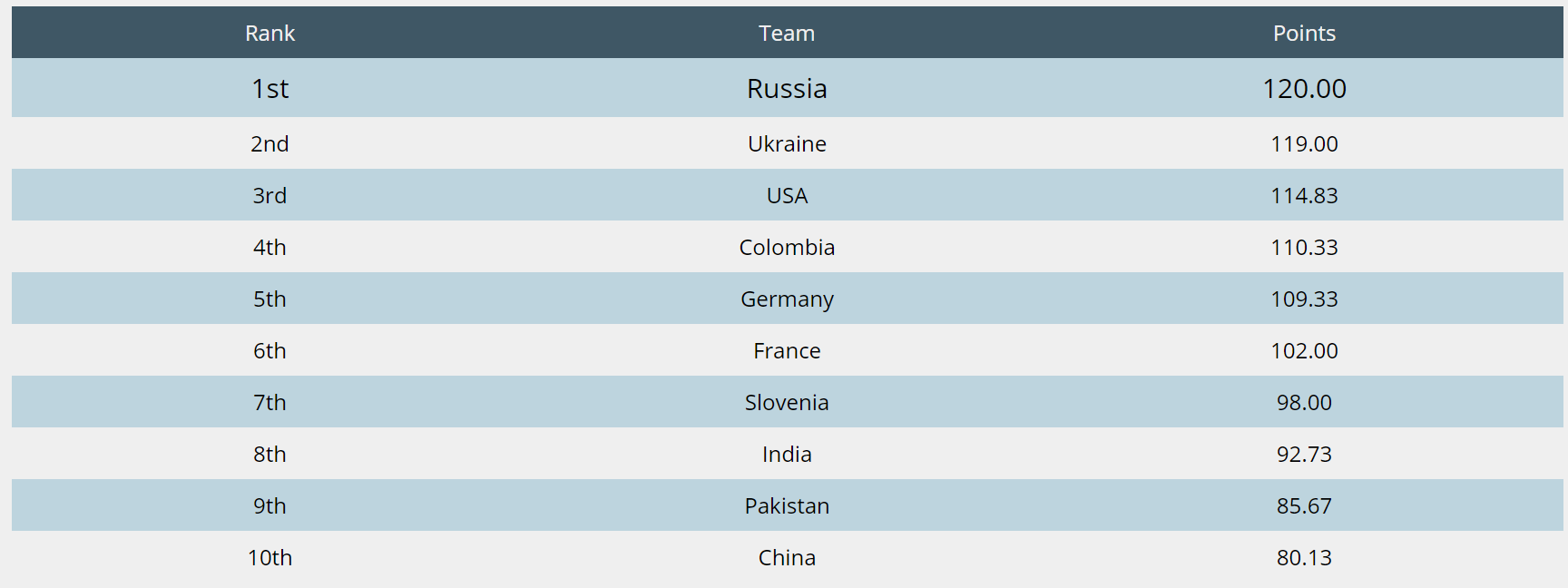Click the 114.83 points value
This screenshot has width=1568, height=588.
click(x=1304, y=195)
